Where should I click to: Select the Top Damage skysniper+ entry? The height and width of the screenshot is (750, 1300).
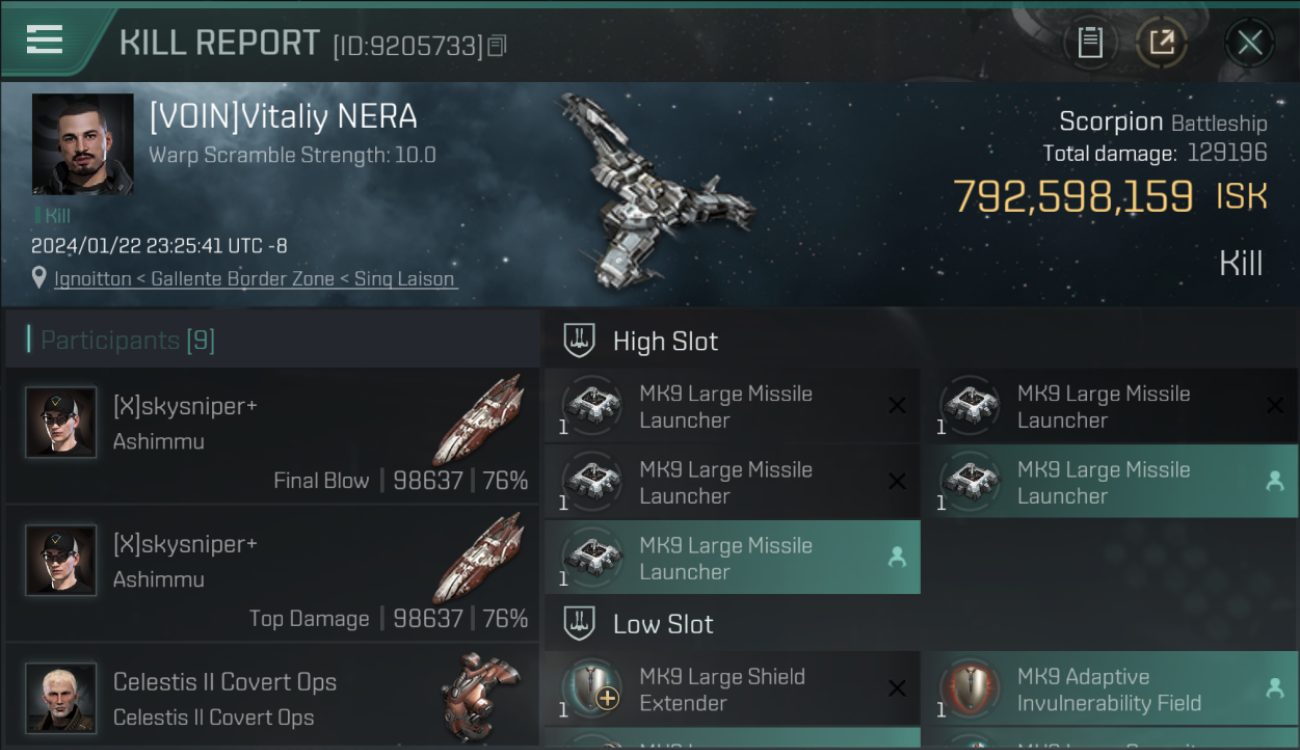click(271, 573)
